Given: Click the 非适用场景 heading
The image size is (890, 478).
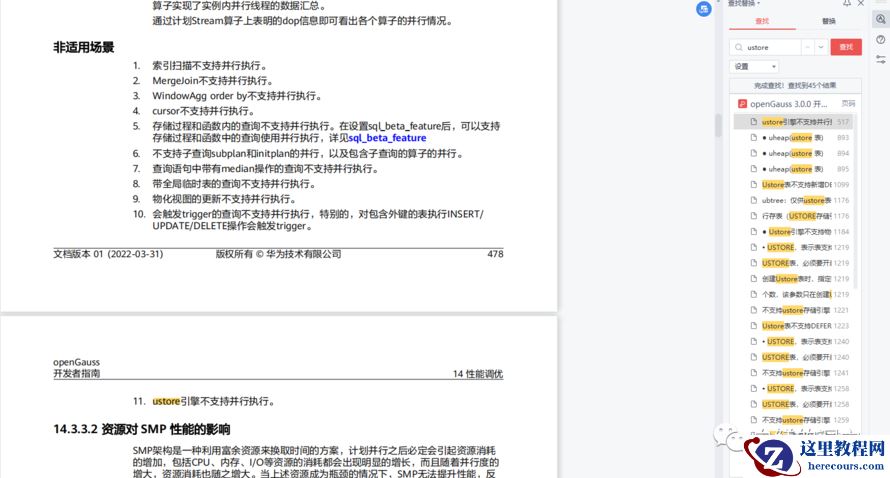Looking at the screenshot, I should pyautogui.click(x=83, y=48).
